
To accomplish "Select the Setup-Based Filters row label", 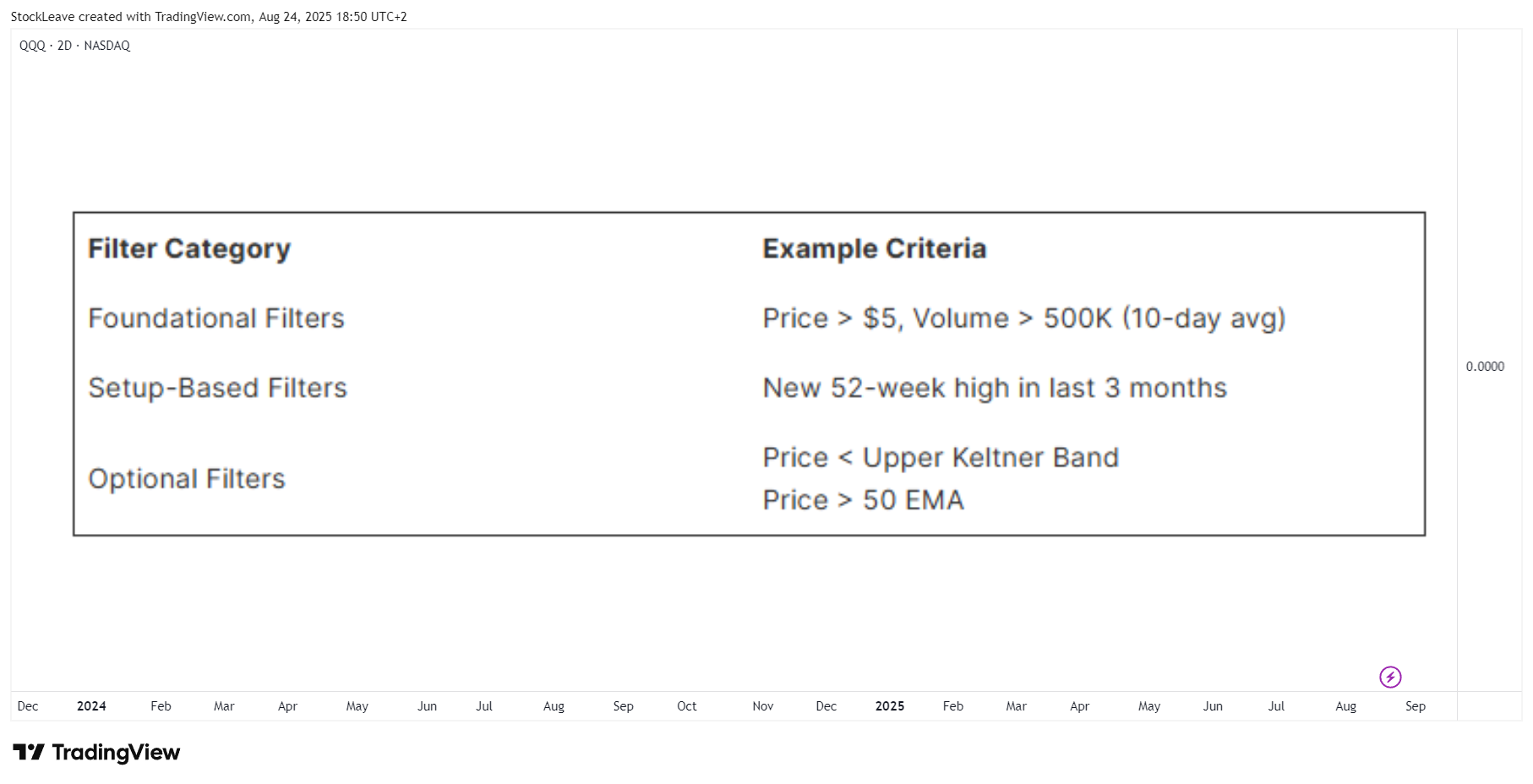I will point(218,388).
